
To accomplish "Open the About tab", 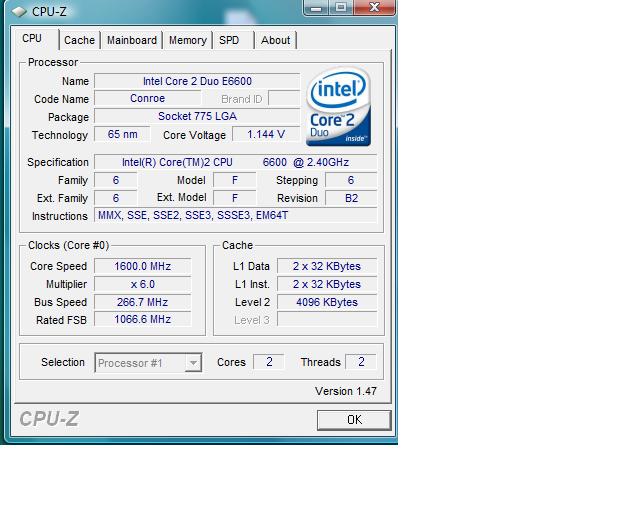I will pos(276,40).
